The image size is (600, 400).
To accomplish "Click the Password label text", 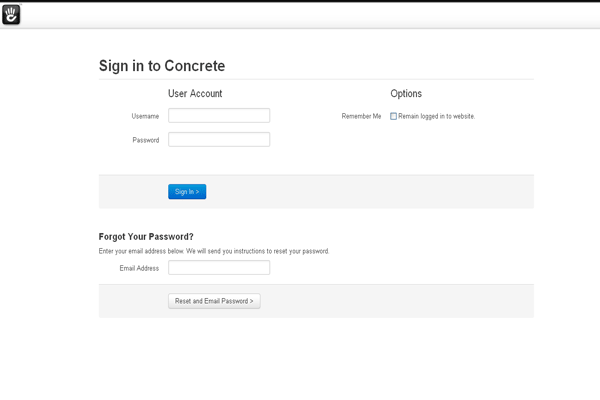I will click(x=146, y=140).
